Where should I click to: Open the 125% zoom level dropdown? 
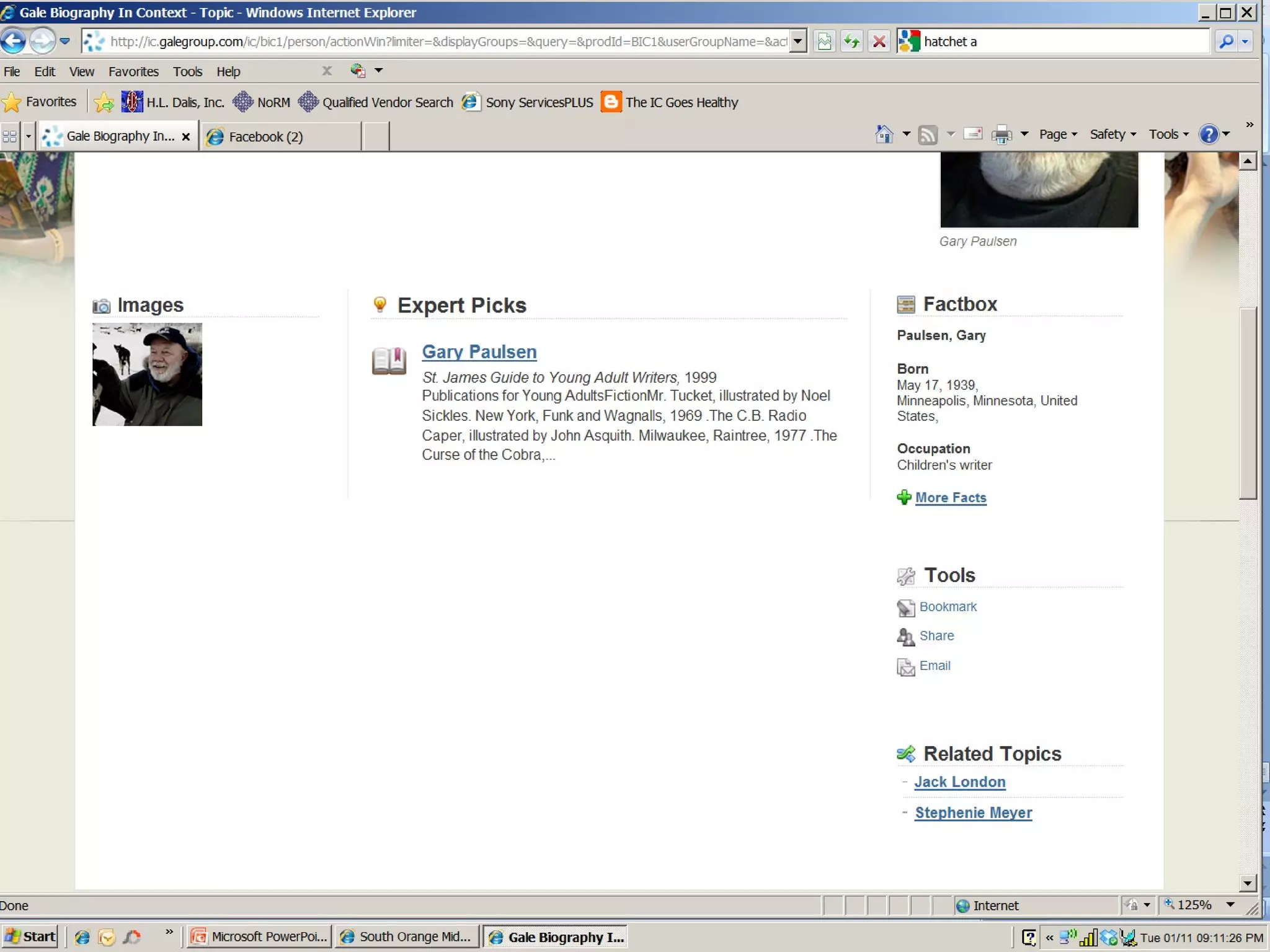tap(1230, 905)
